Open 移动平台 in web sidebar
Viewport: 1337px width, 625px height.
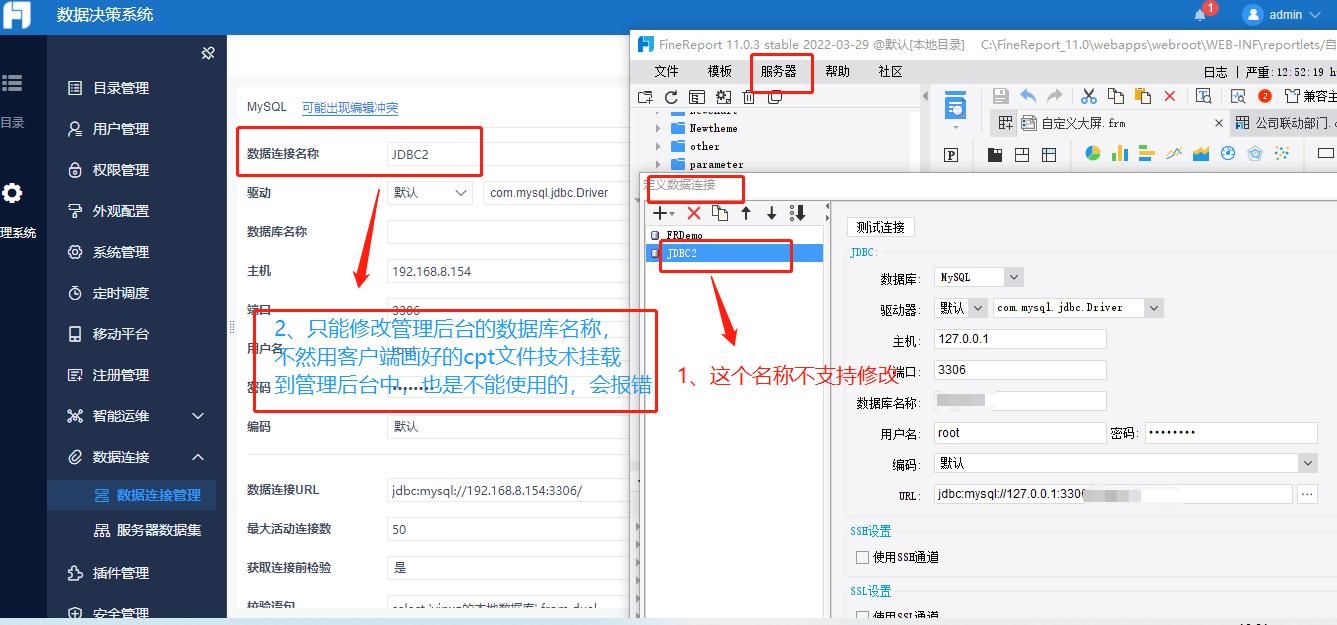pos(120,334)
